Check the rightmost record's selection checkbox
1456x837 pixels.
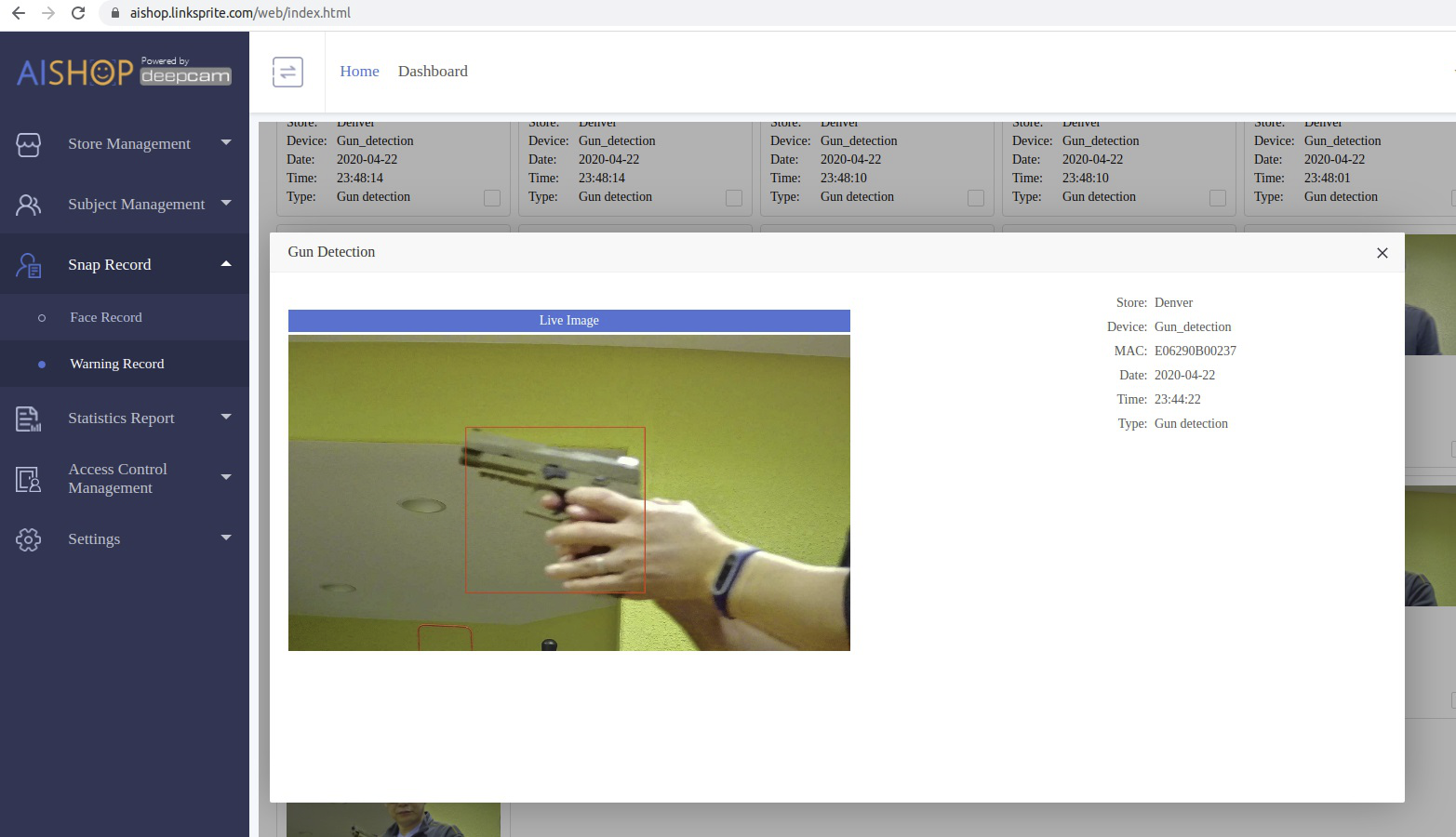coord(1452,197)
